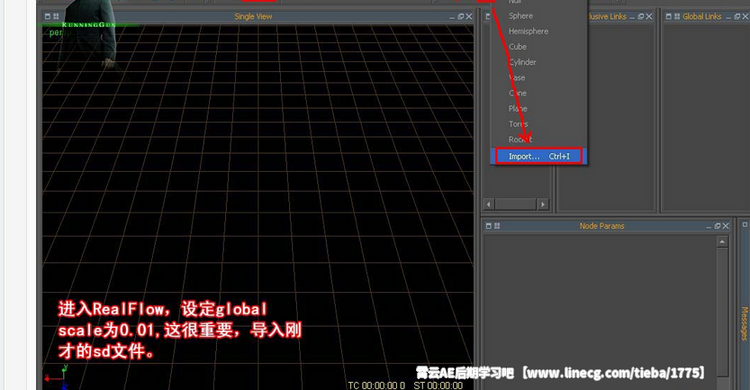750x390 pixels.
Task: Select Hemisphere in the object menu
Action: tap(528, 31)
